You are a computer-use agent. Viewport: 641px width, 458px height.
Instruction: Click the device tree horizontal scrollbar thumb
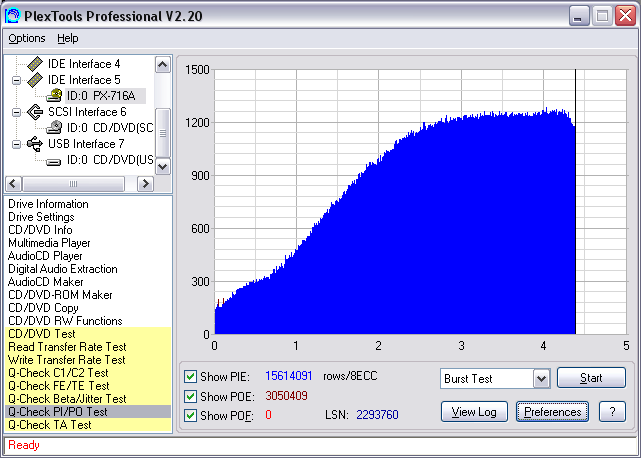coord(74,184)
